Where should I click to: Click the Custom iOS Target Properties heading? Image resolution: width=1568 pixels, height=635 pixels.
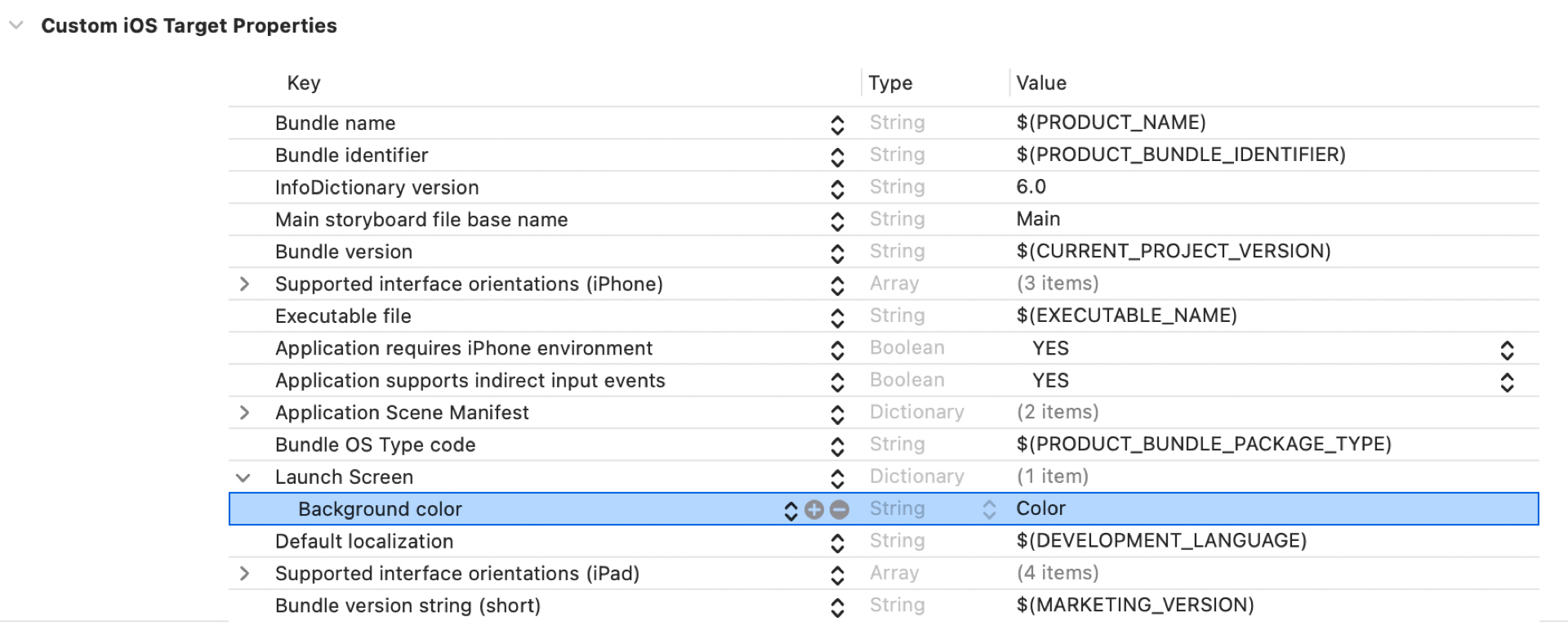click(x=189, y=26)
